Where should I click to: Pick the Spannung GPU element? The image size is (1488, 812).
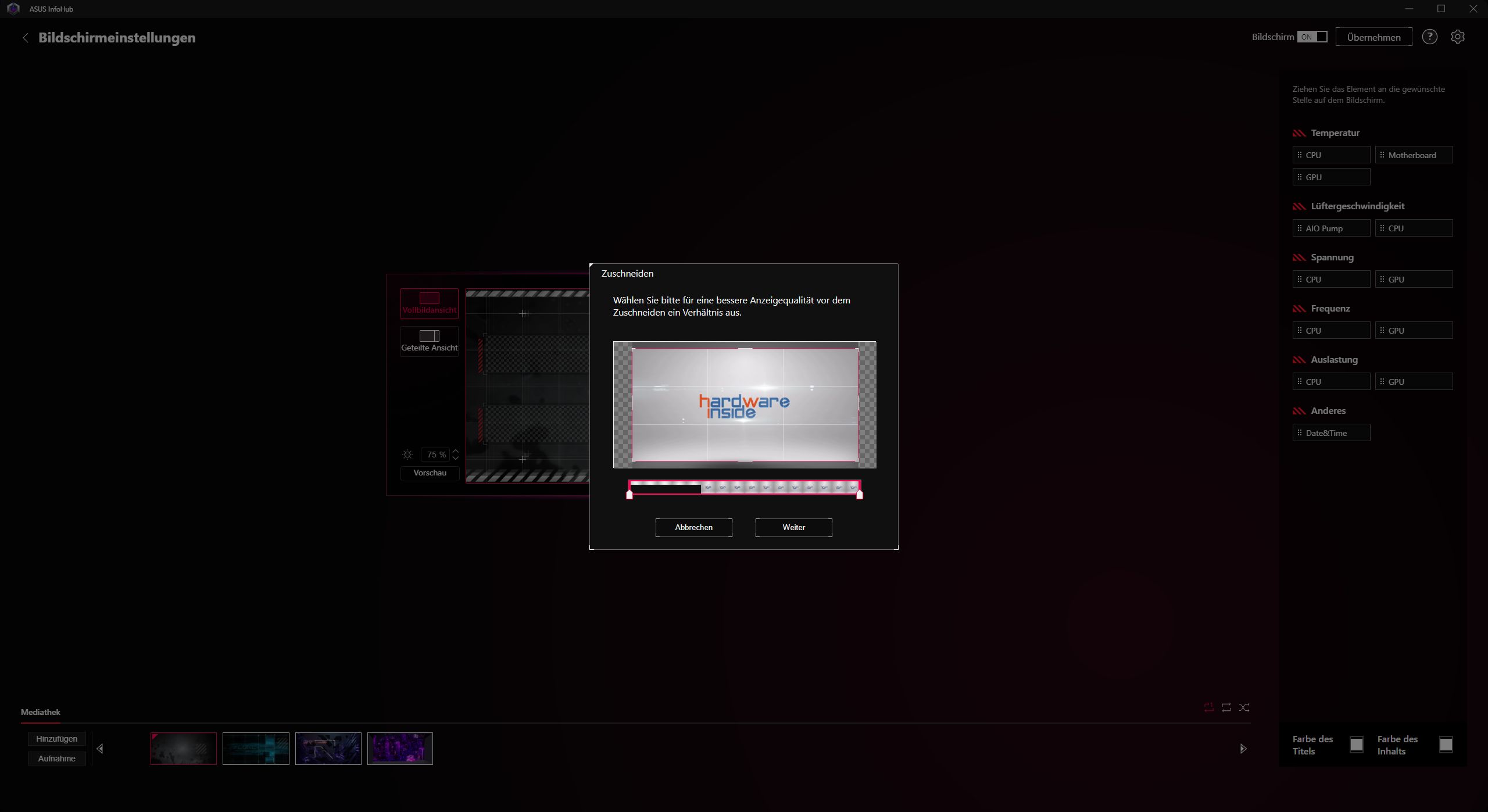click(x=1414, y=280)
